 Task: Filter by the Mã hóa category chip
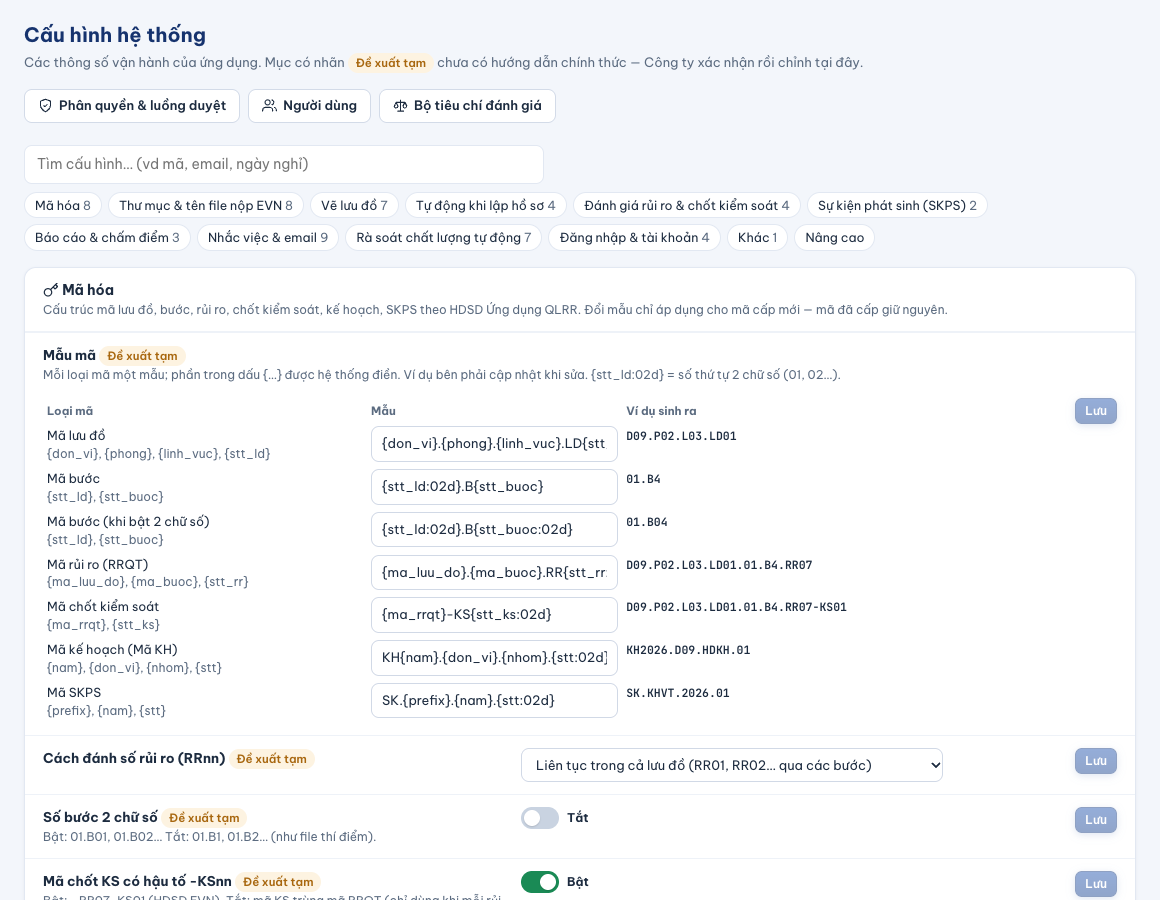click(x=63, y=206)
